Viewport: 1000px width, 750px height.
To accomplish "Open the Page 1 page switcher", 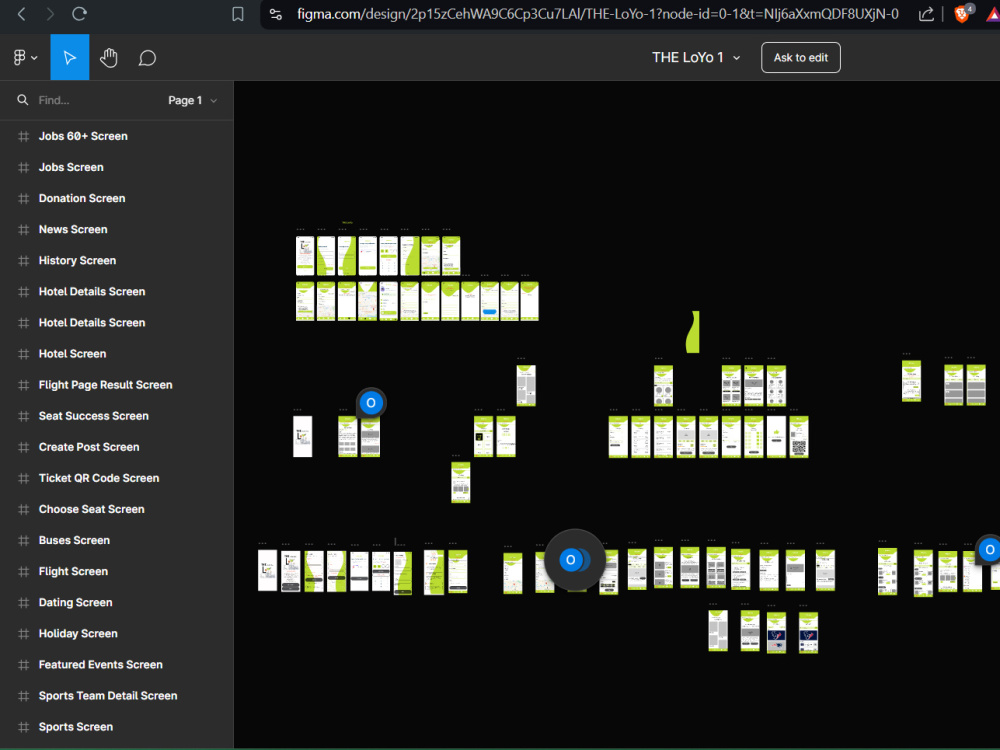I will [x=193, y=100].
